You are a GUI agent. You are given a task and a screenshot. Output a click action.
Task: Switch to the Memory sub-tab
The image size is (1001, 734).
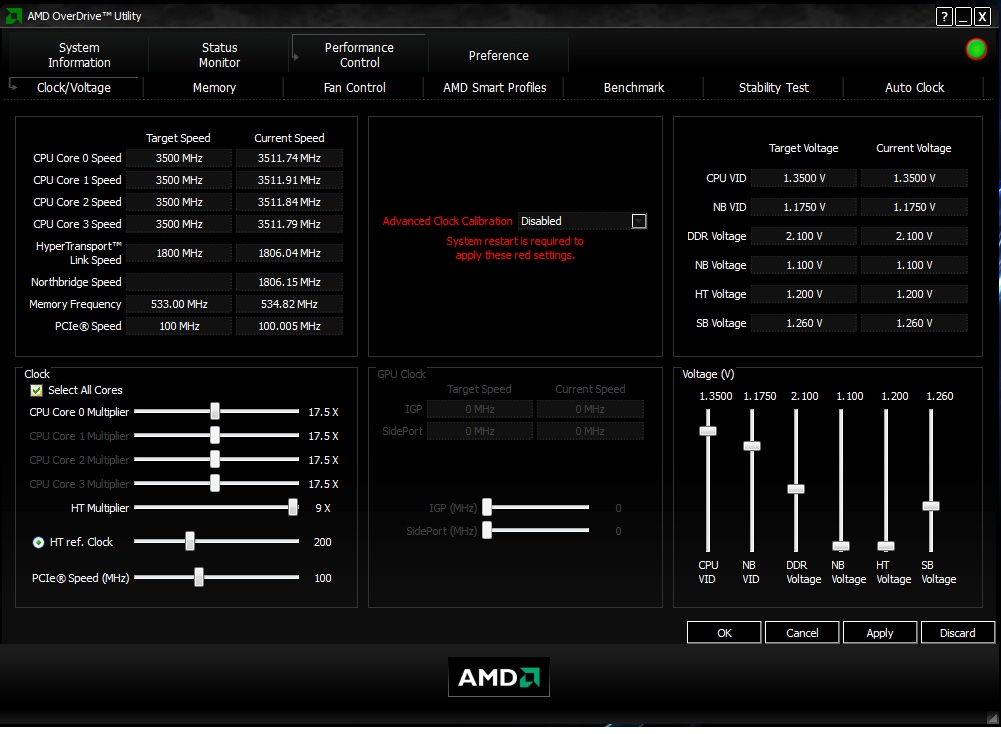pyautogui.click(x=214, y=87)
